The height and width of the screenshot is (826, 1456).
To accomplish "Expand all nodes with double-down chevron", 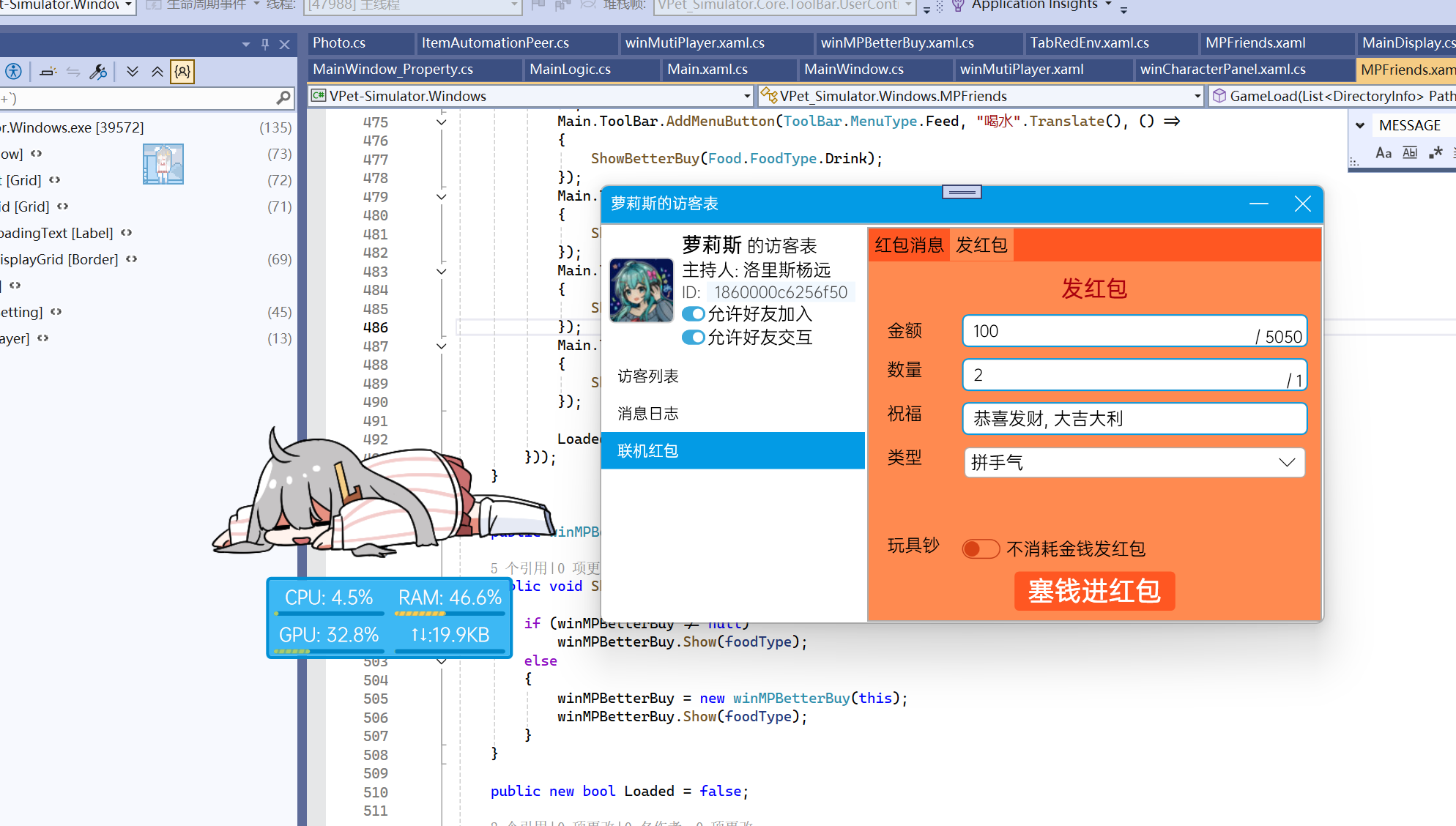I will click(133, 72).
